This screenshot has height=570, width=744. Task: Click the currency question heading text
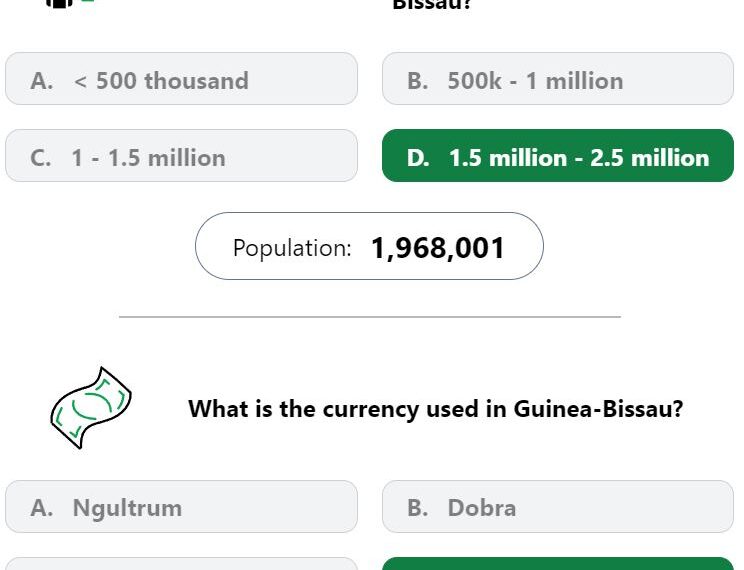click(x=436, y=409)
